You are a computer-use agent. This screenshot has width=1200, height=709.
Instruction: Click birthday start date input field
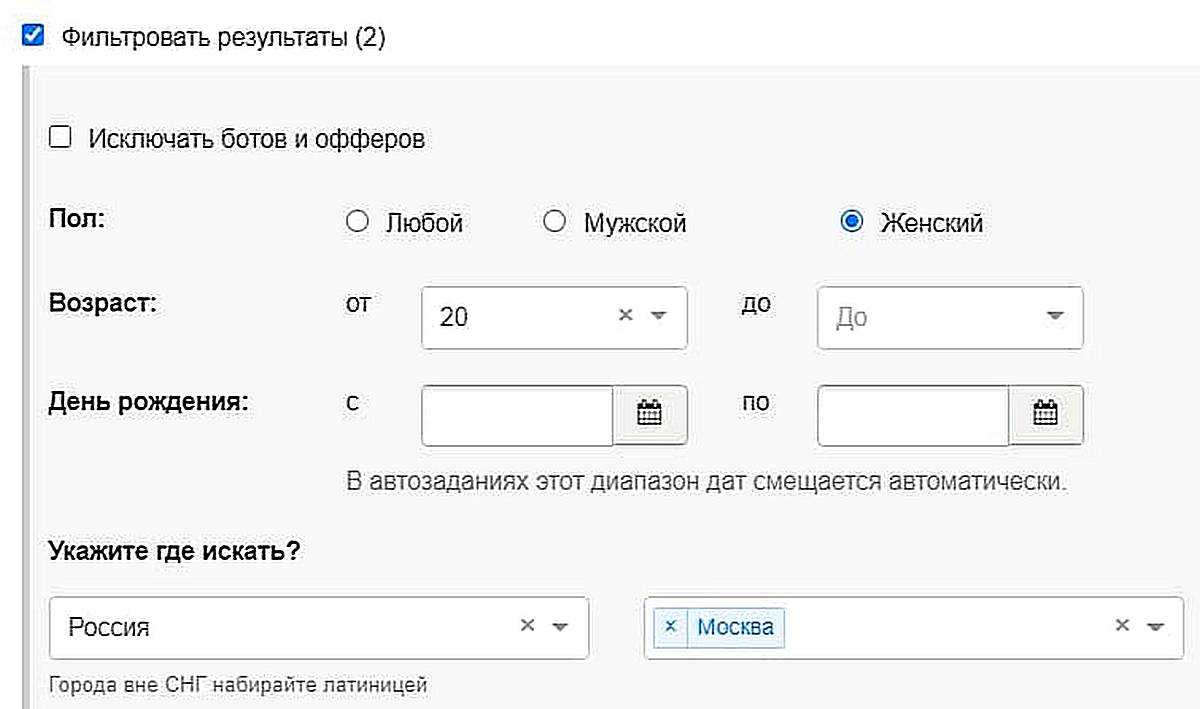[517, 414]
